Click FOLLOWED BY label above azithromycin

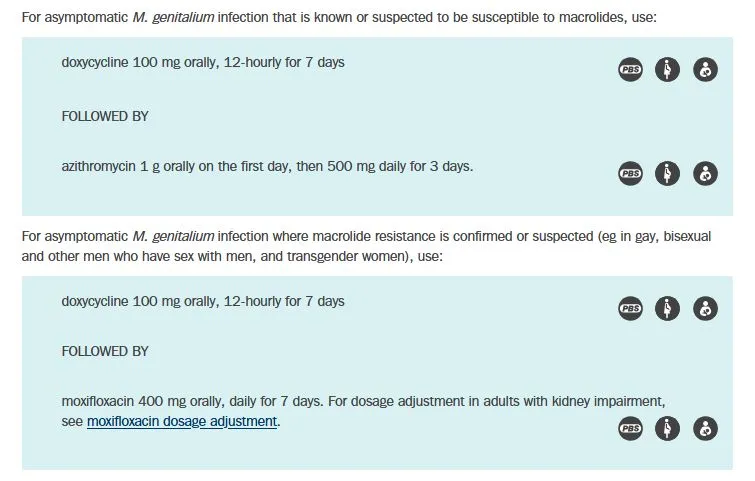point(105,116)
